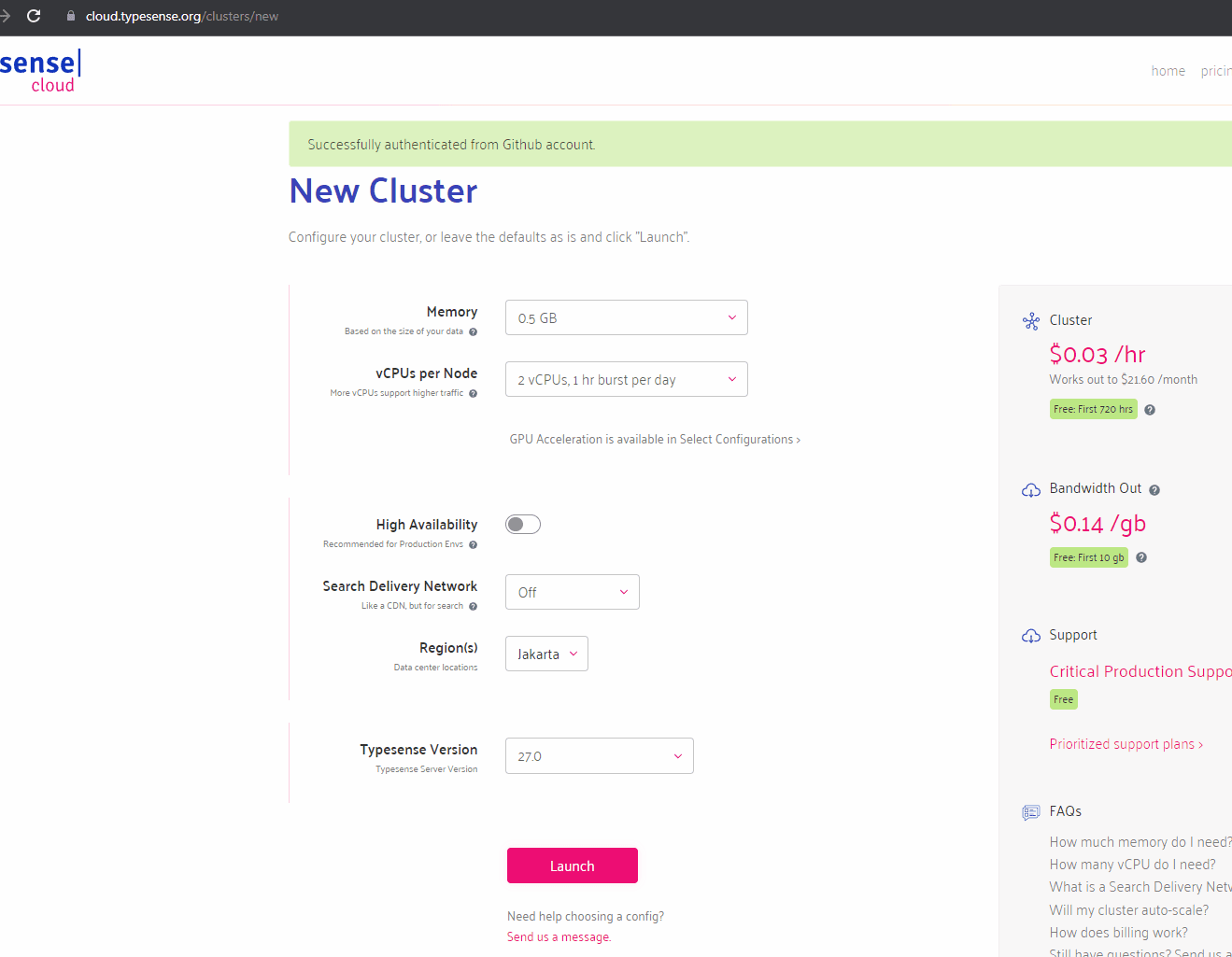The image size is (1232, 957).
Task: Open FAQ What is a Search Delivery Network
Action: [x=1140, y=887]
